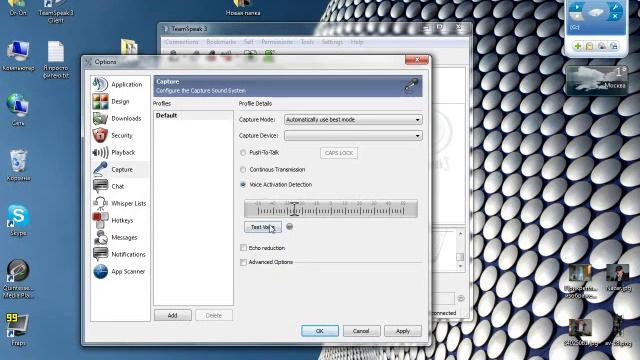640x360 pixels.
Task: Click the Apply button
Action: (402, 331)
